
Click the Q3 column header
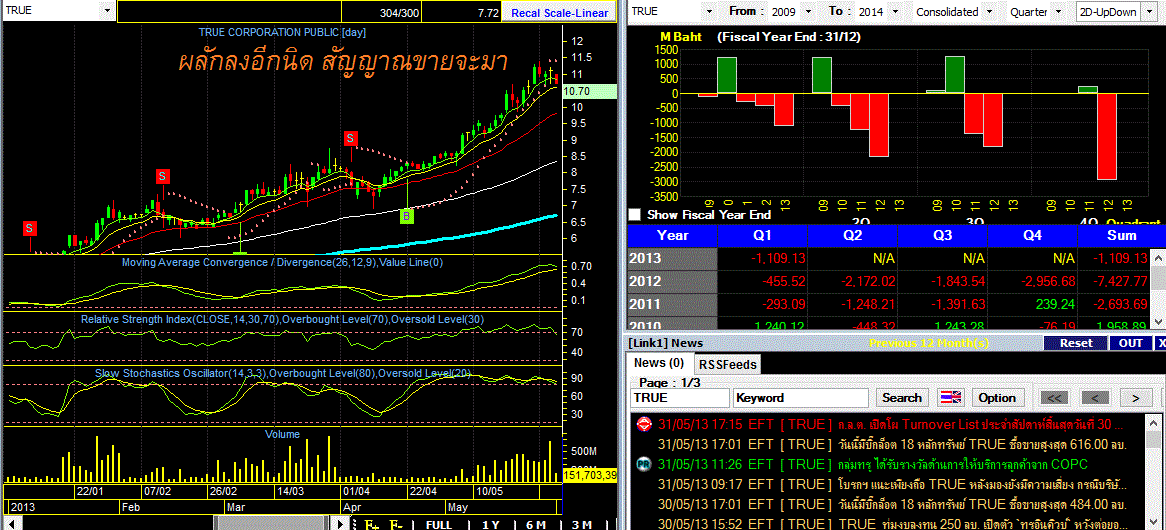[942, 236]
